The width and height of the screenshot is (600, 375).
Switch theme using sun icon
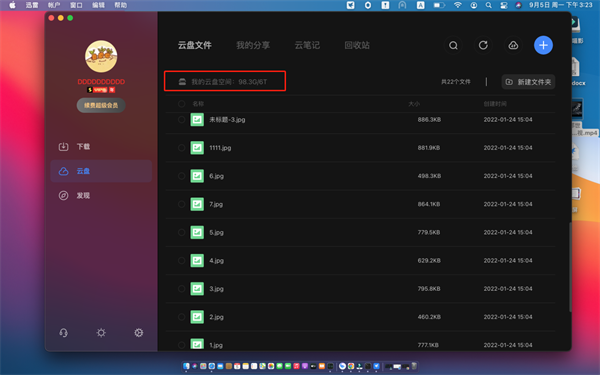(x=101, y=333)
